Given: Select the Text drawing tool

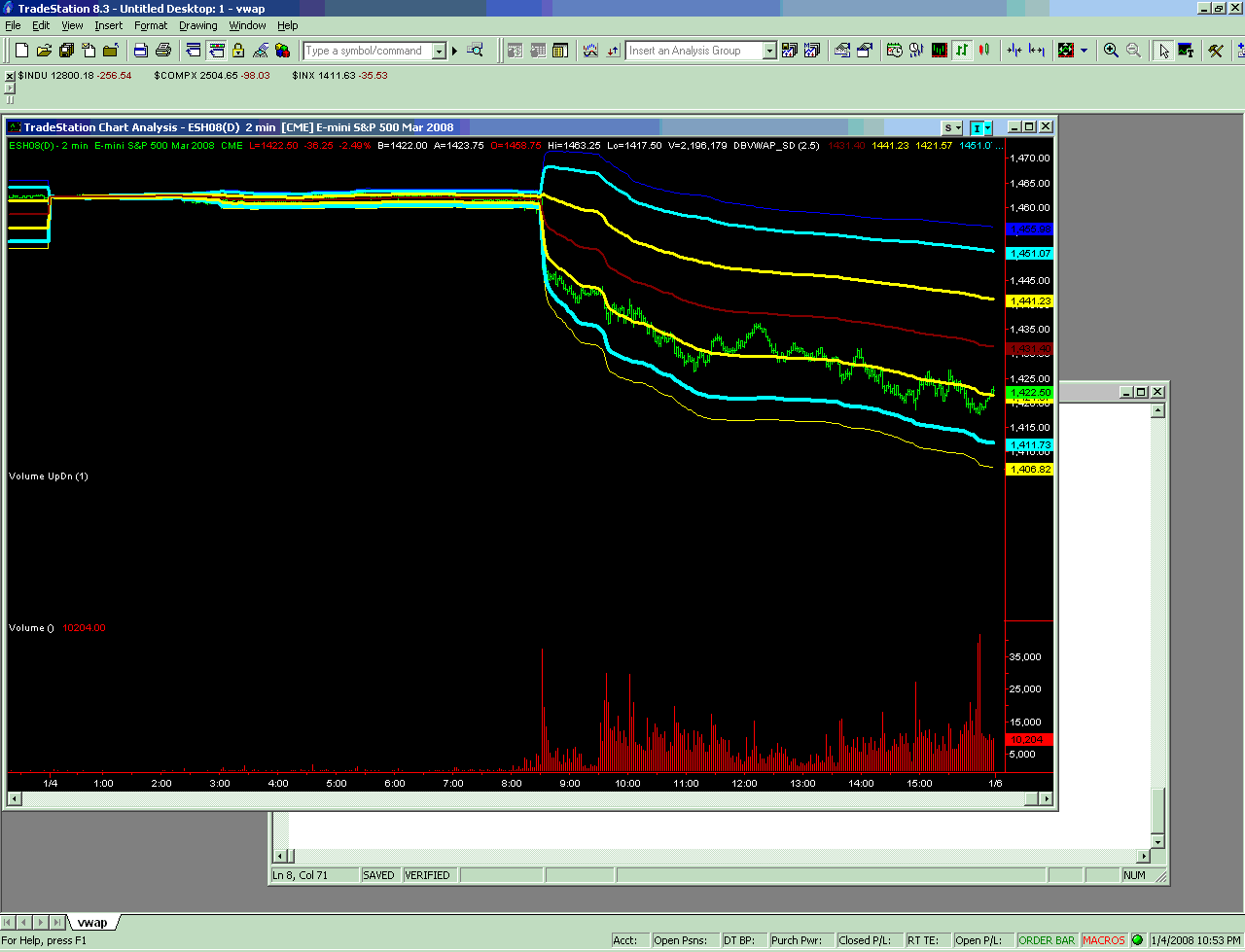Looking at the screenshot, I should 1186,51.
